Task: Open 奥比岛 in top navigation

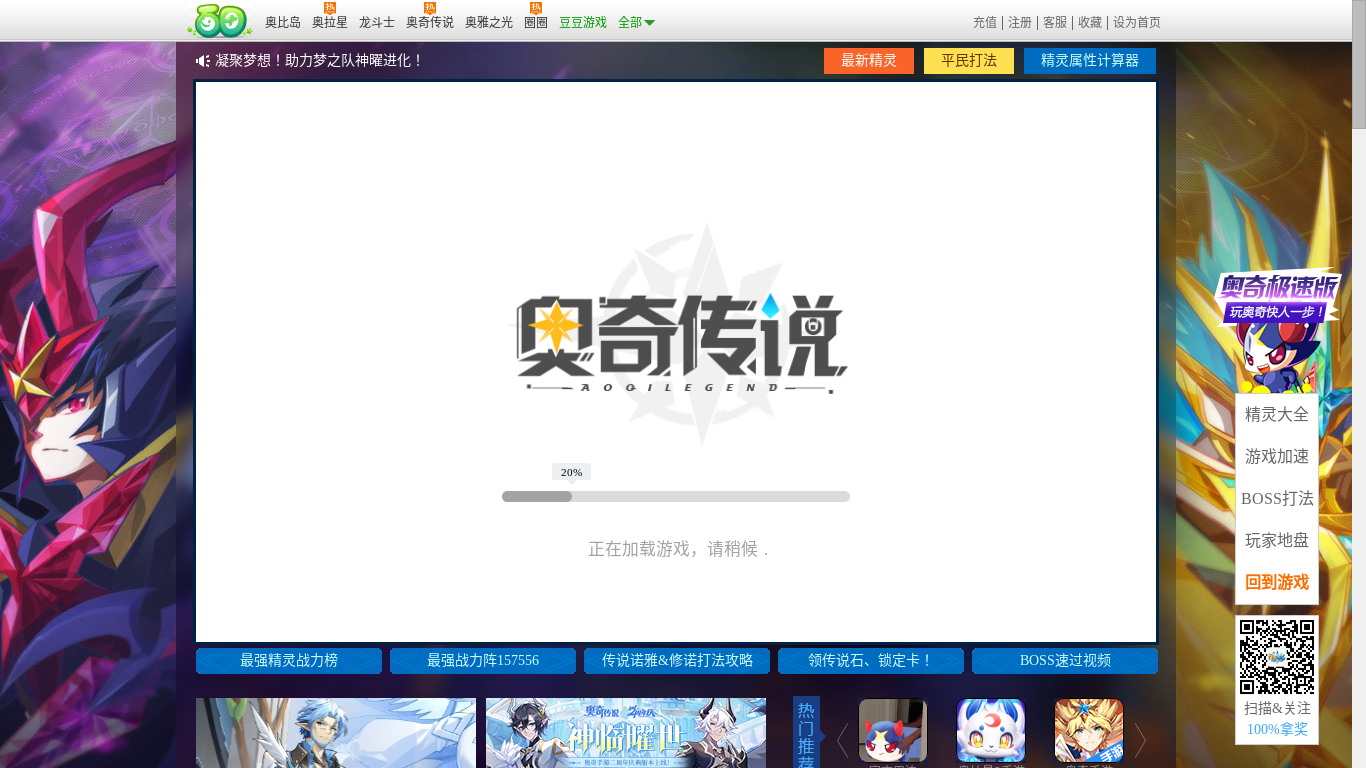Action: click(x=283, y=22)
